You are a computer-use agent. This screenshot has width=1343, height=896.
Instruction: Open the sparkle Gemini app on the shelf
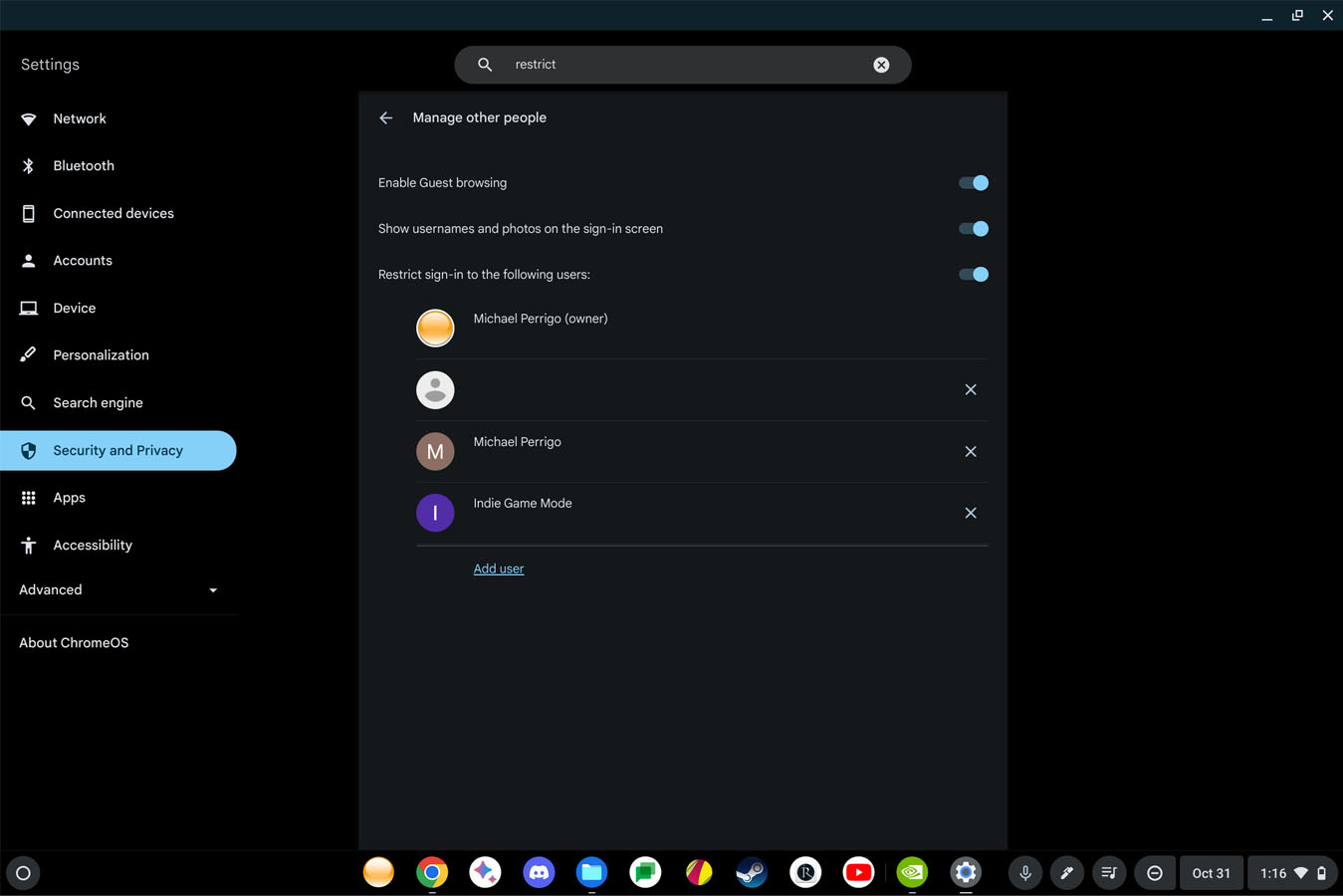(485, 872)
